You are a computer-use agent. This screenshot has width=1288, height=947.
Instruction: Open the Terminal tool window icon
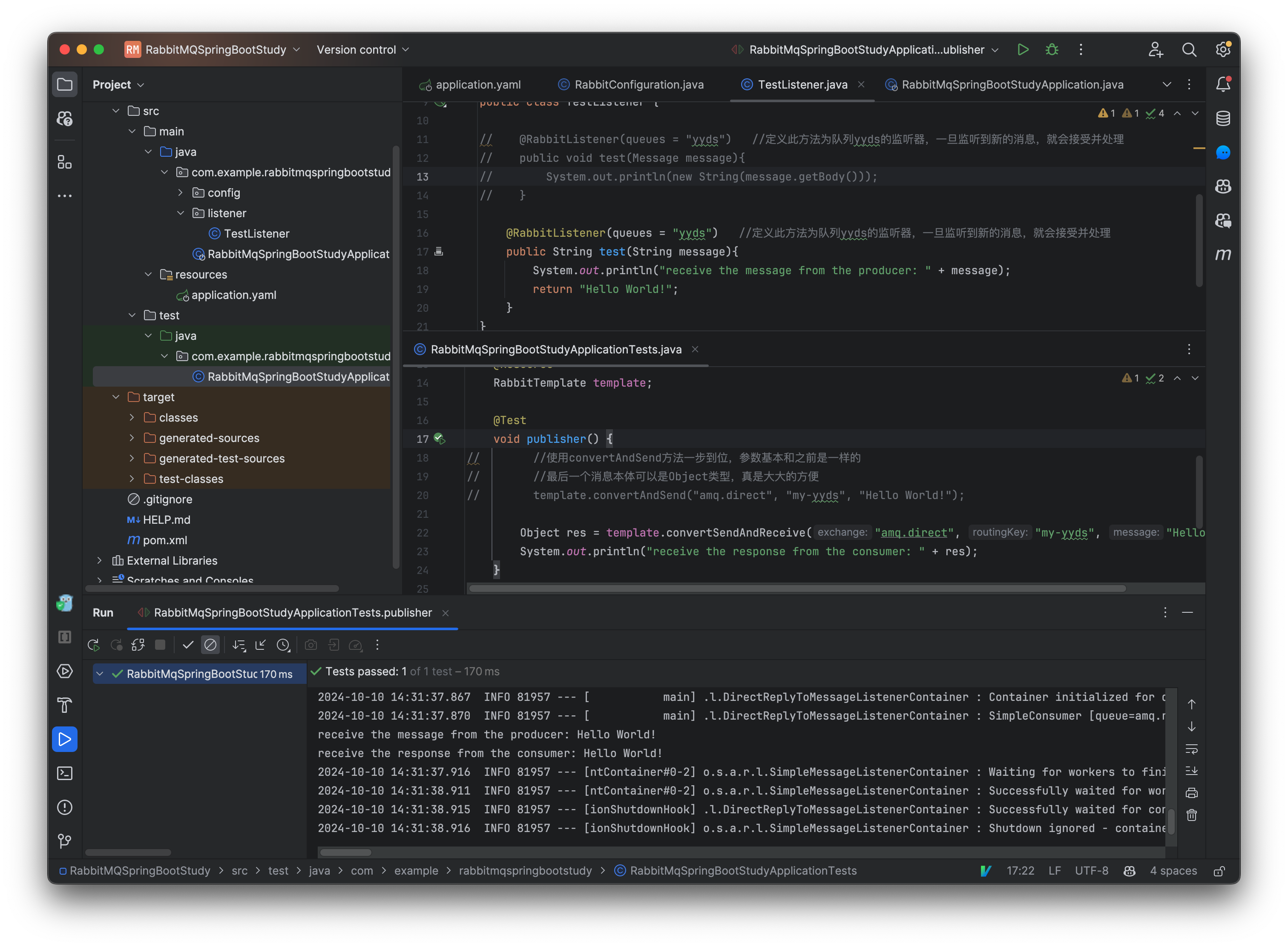point(65,773)
